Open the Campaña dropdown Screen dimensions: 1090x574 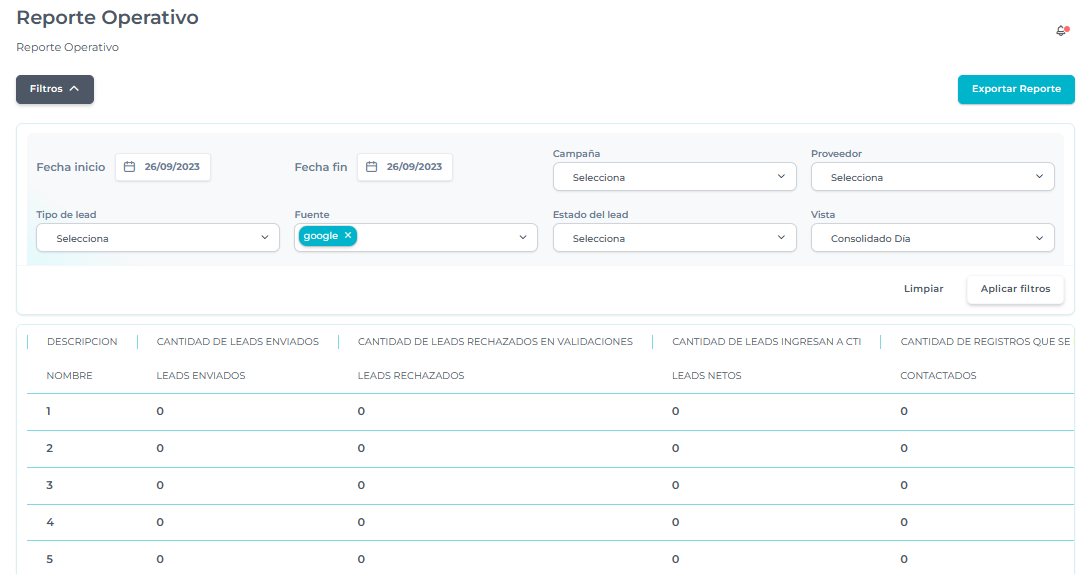674,177
